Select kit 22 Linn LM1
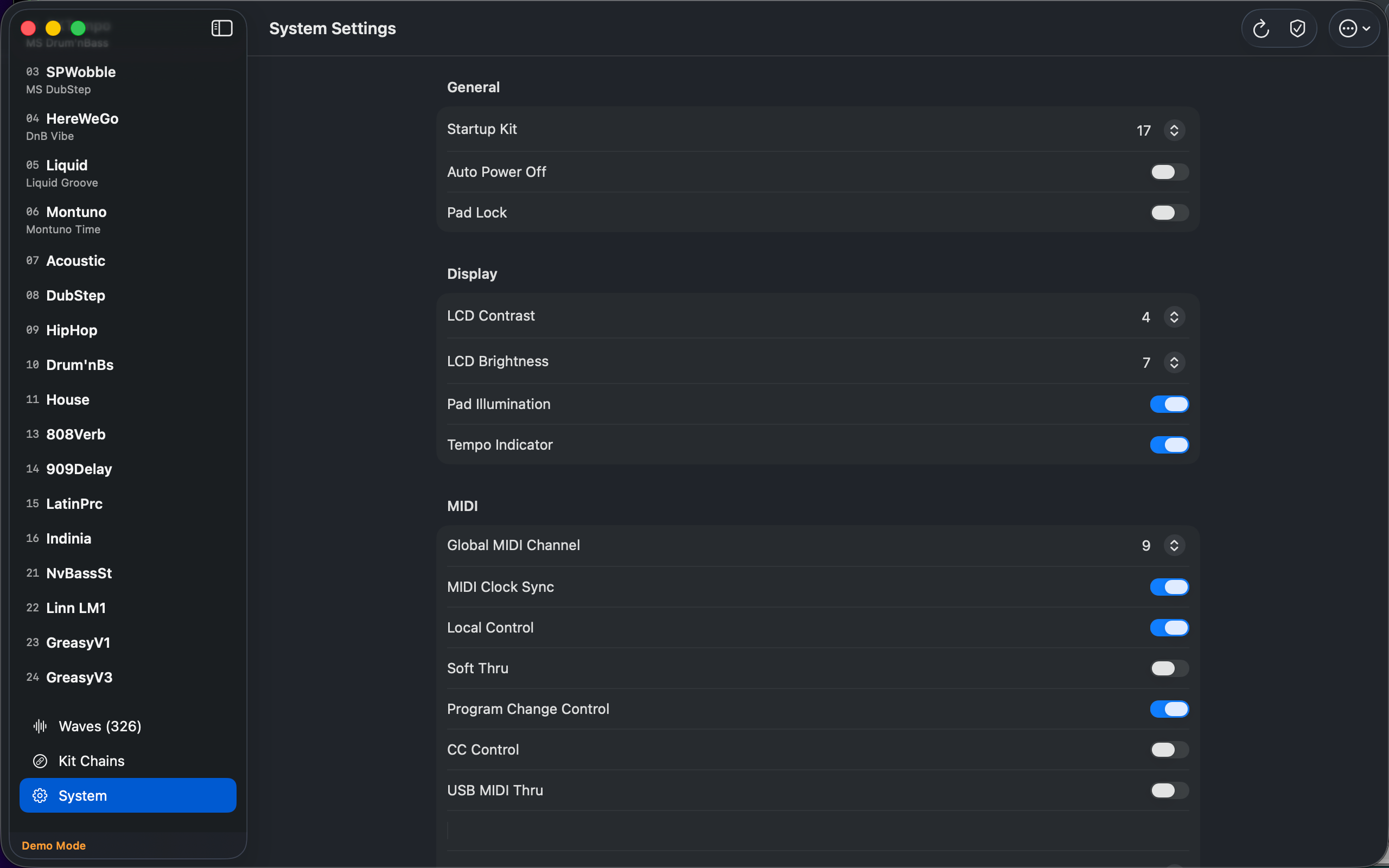 [x=128, y=608]
